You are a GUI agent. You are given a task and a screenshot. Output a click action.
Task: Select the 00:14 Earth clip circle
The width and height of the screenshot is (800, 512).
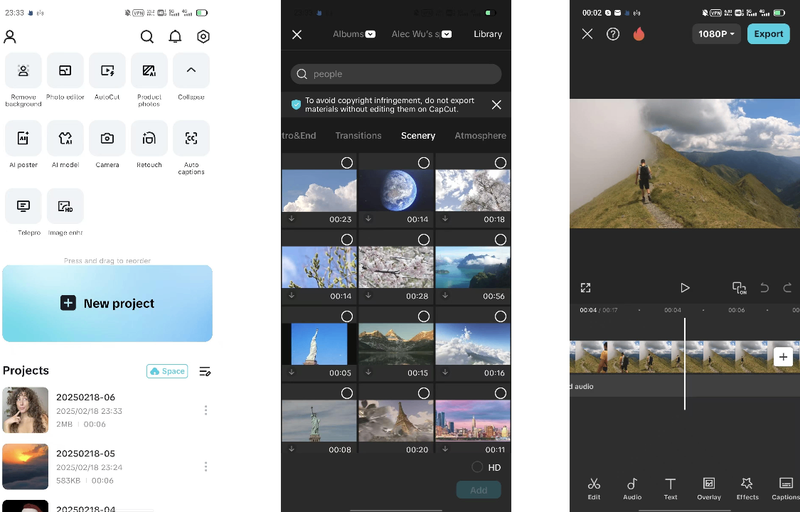point(423,163)
